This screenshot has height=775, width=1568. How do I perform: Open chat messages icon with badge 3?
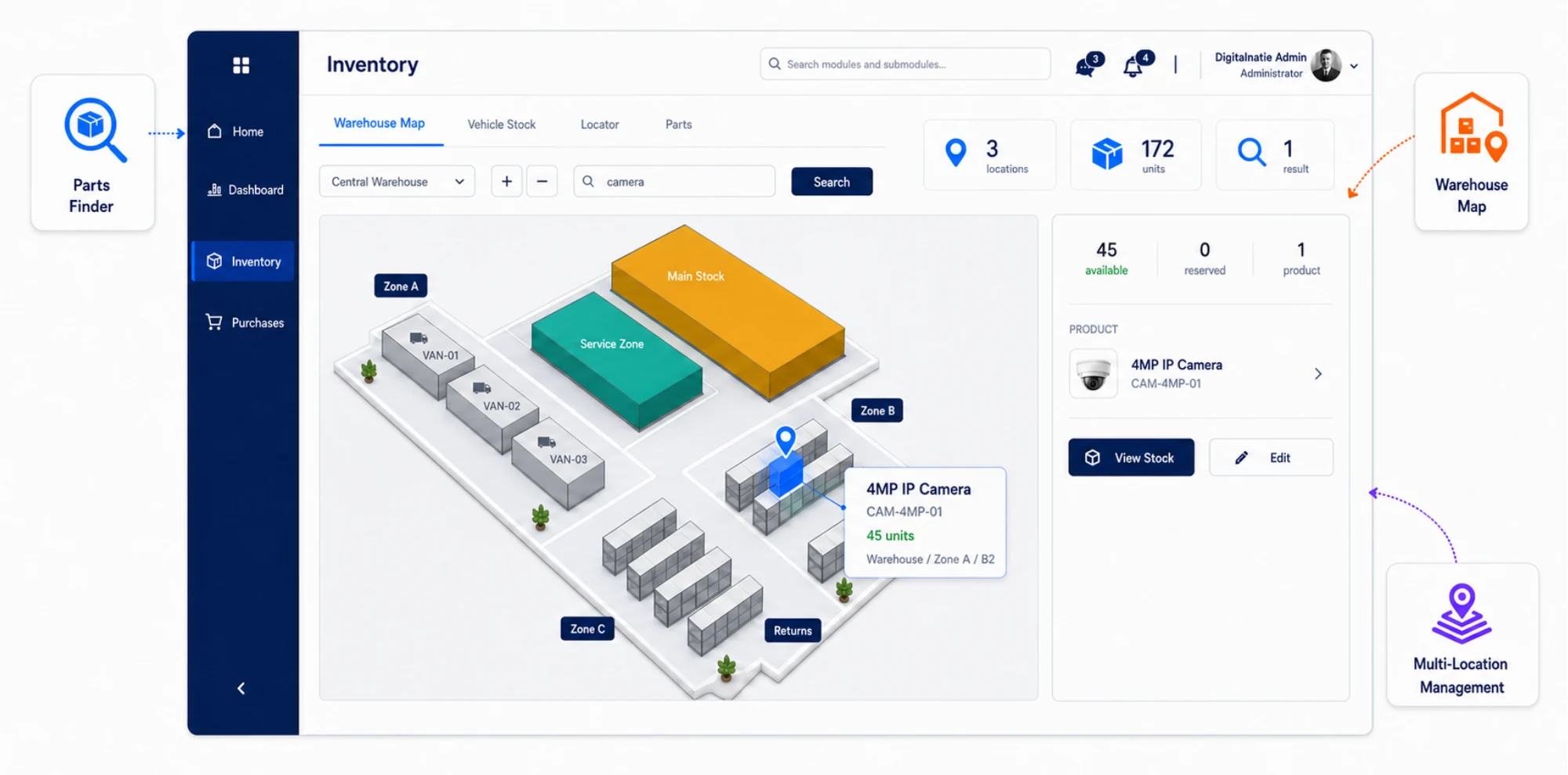tap(1088, 65)
